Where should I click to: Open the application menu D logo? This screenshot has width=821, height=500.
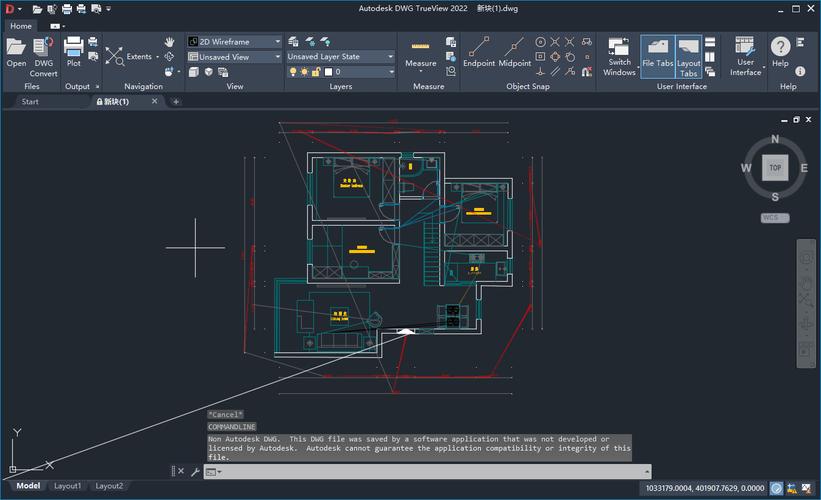pyautogui.click(x=10, y=8)
